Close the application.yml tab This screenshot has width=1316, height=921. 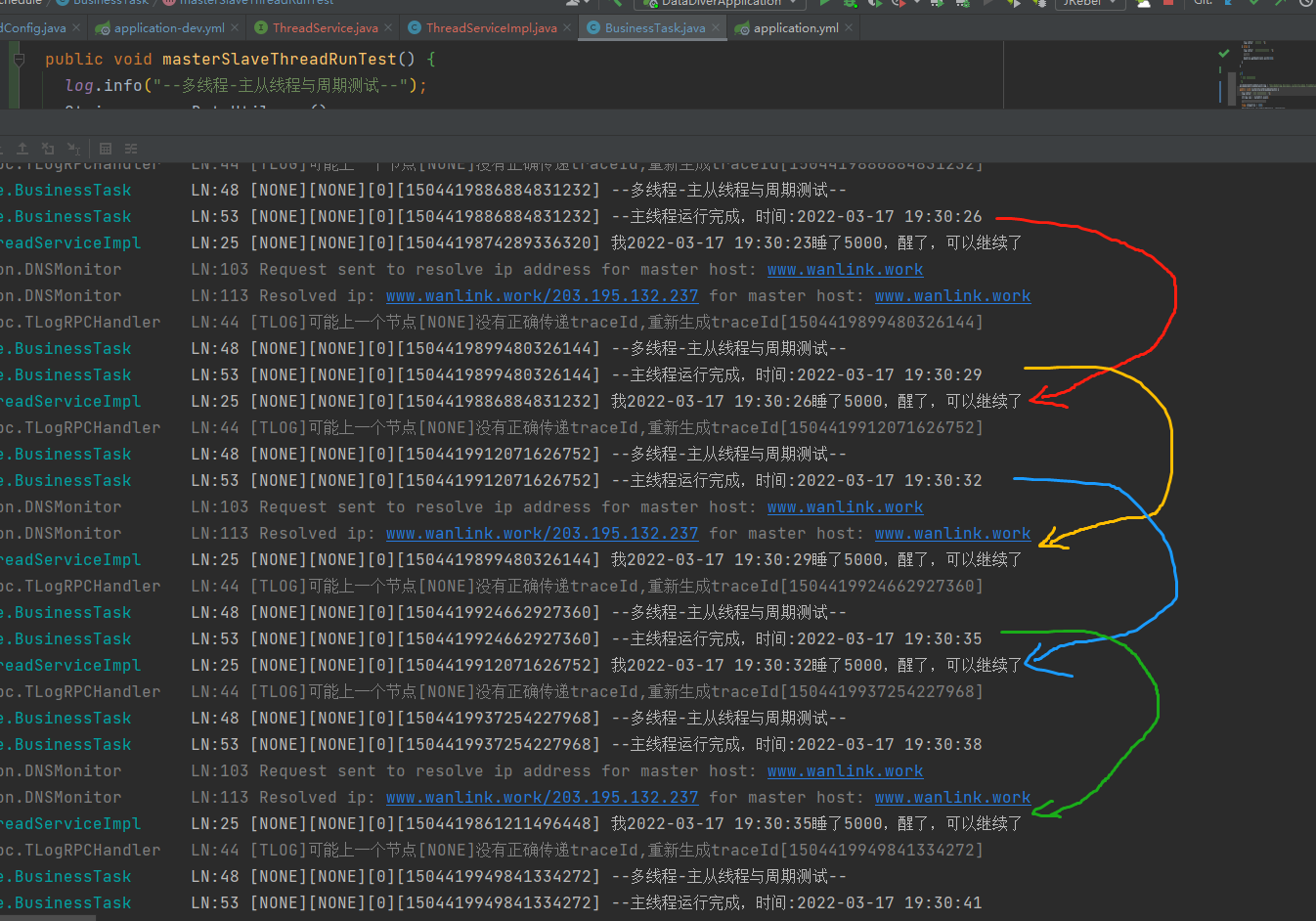849,28
